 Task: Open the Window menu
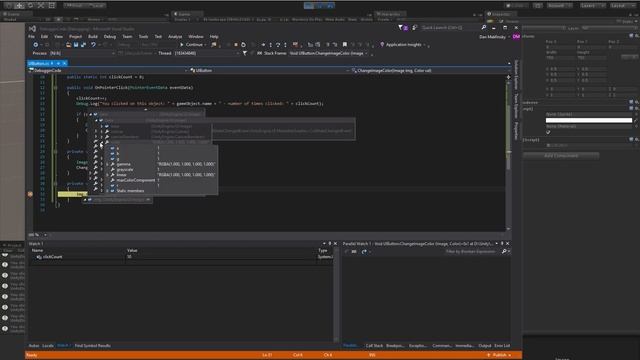click(196, 36)
